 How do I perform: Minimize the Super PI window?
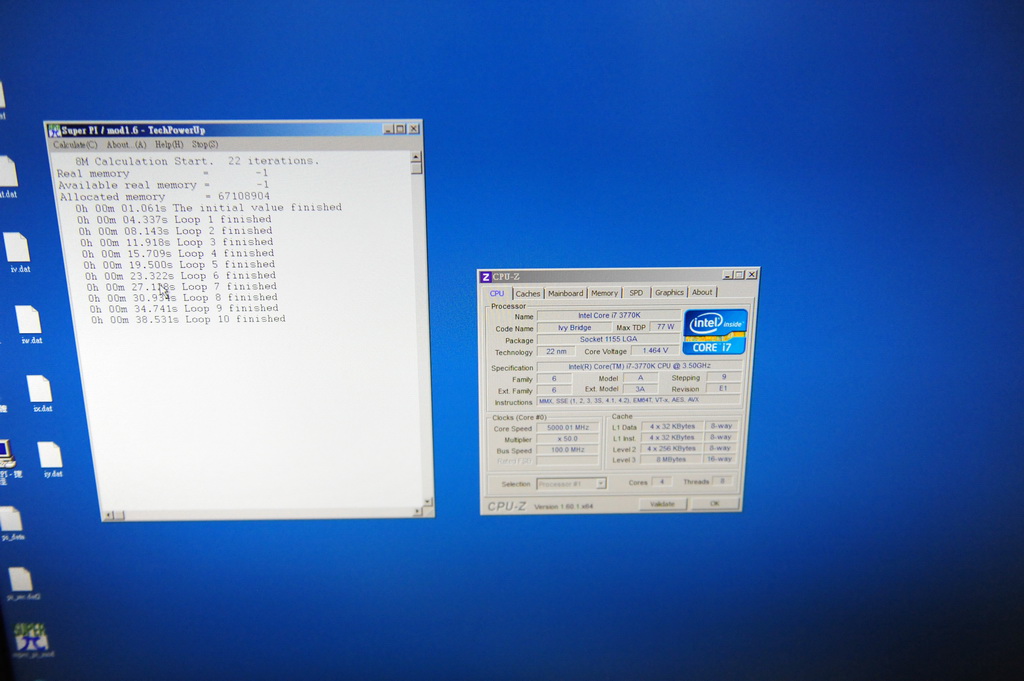389,129
